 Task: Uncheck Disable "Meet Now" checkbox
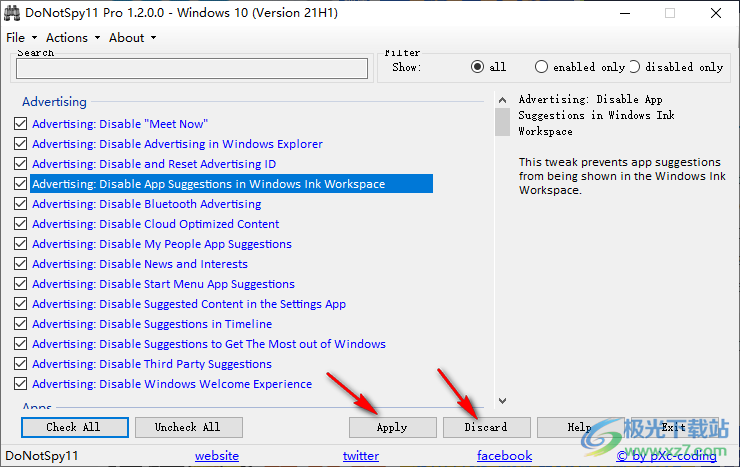(x=20, y=124)
